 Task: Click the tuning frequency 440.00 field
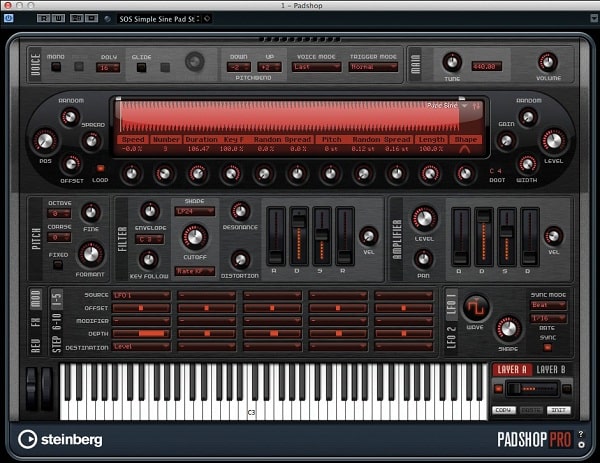tap(486, 66)
